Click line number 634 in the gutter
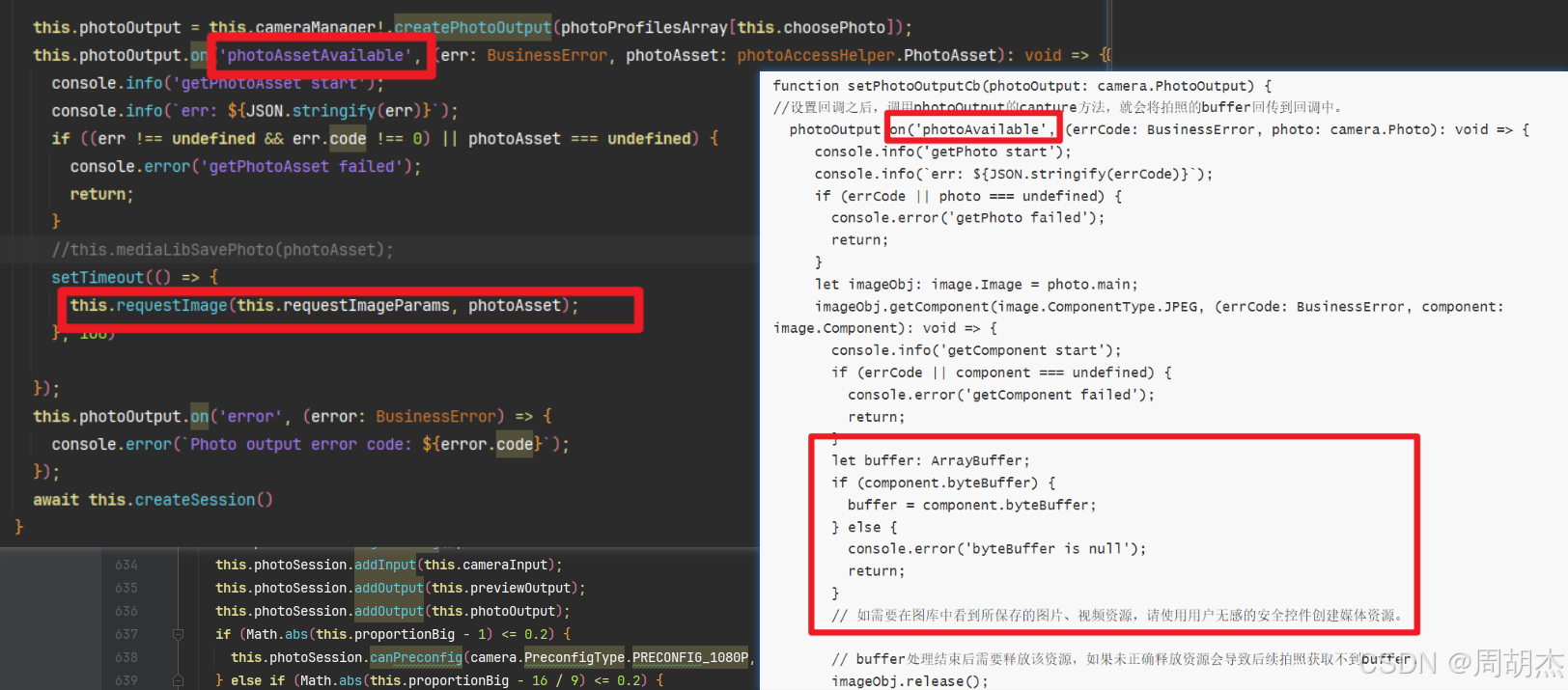The width and height of the screenshot is (1568, 690). click(126, 565)
